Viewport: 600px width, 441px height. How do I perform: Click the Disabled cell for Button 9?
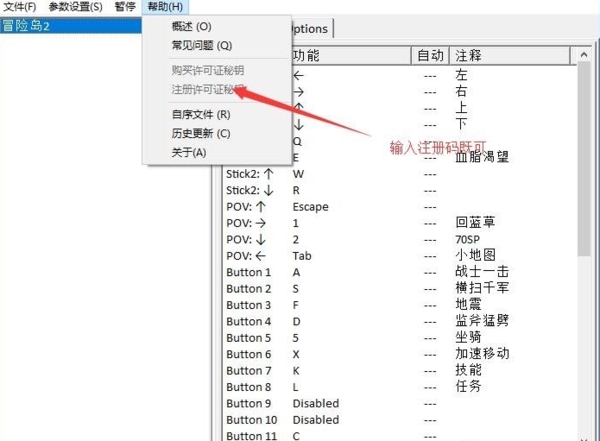pyautogui.click(x=316, y=403)
